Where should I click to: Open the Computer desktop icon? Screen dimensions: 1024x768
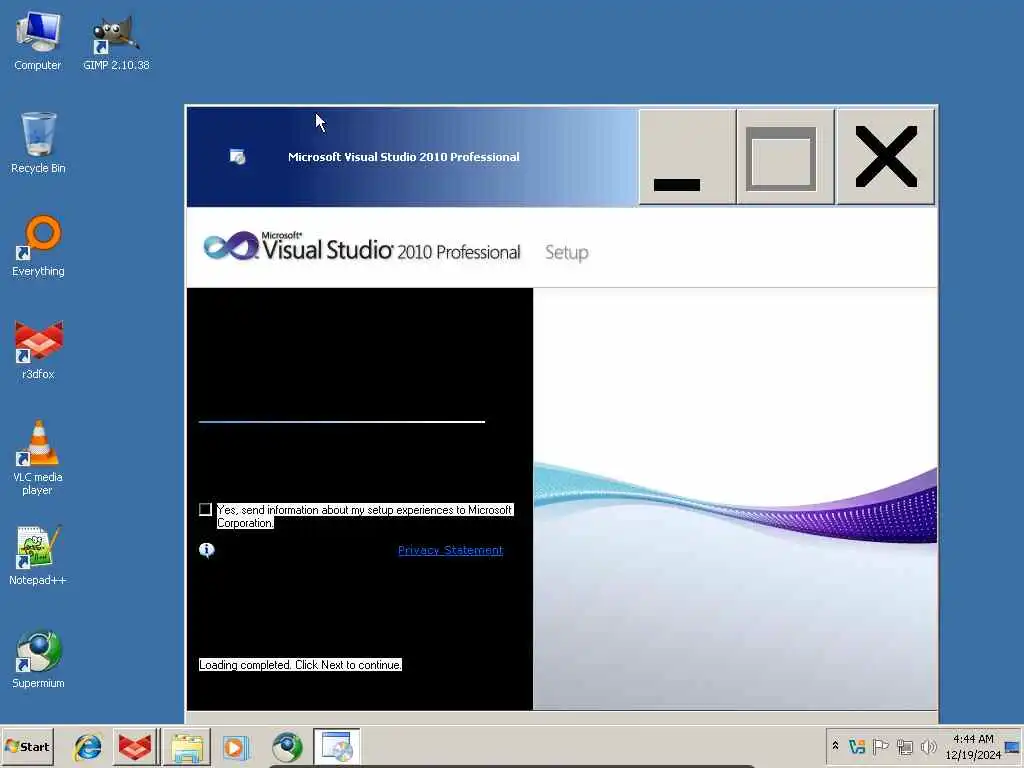tap(38, 40)
